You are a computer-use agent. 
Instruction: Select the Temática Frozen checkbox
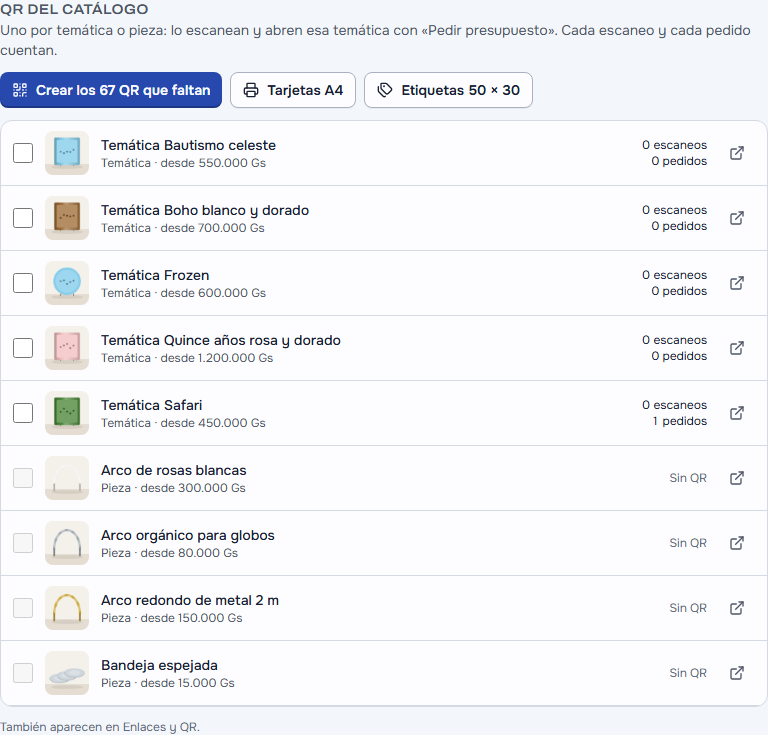[x=23, y=283]
